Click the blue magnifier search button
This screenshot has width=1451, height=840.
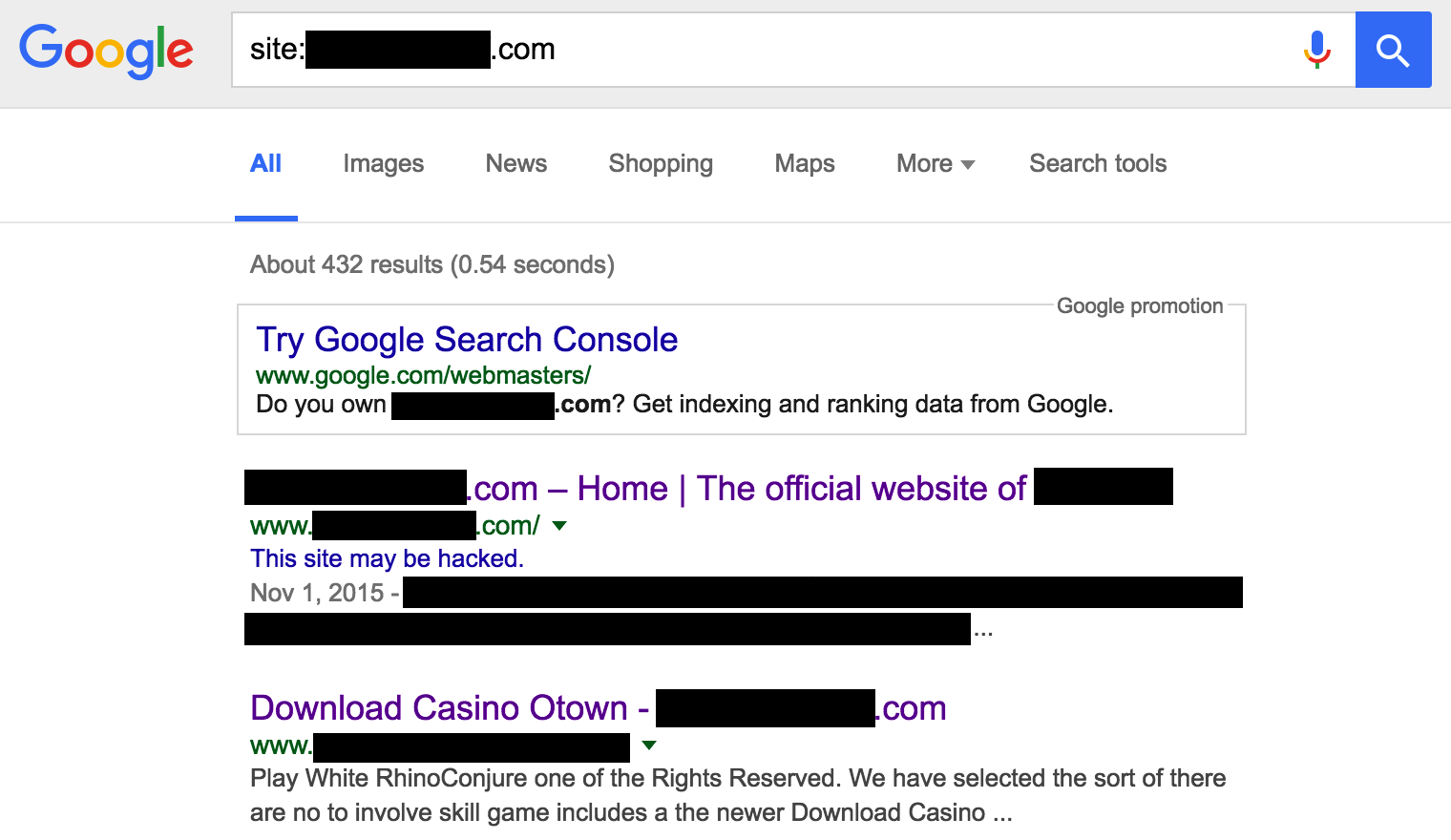click(1393, 50)
